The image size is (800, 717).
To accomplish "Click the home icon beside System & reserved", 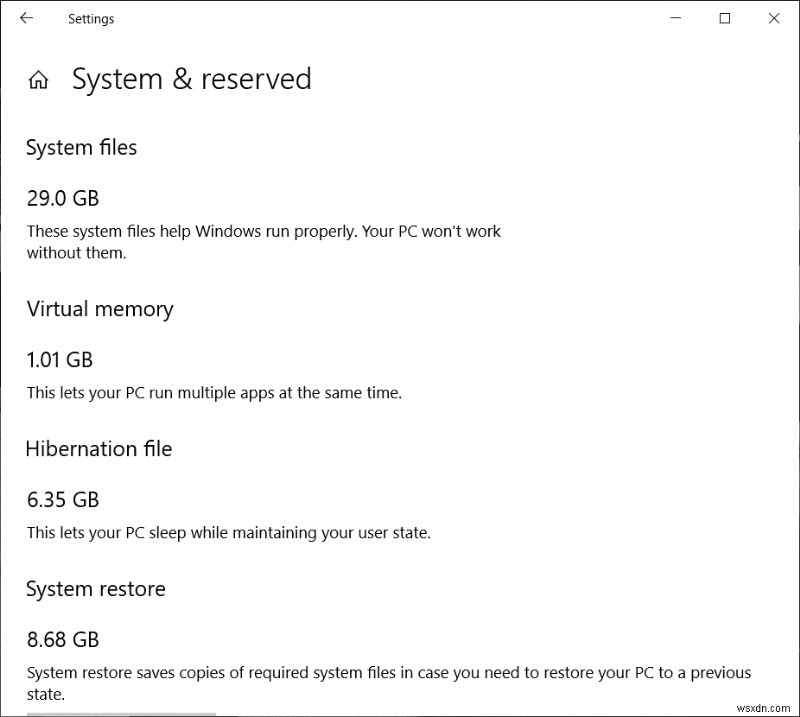I will [x=38, y=79].
